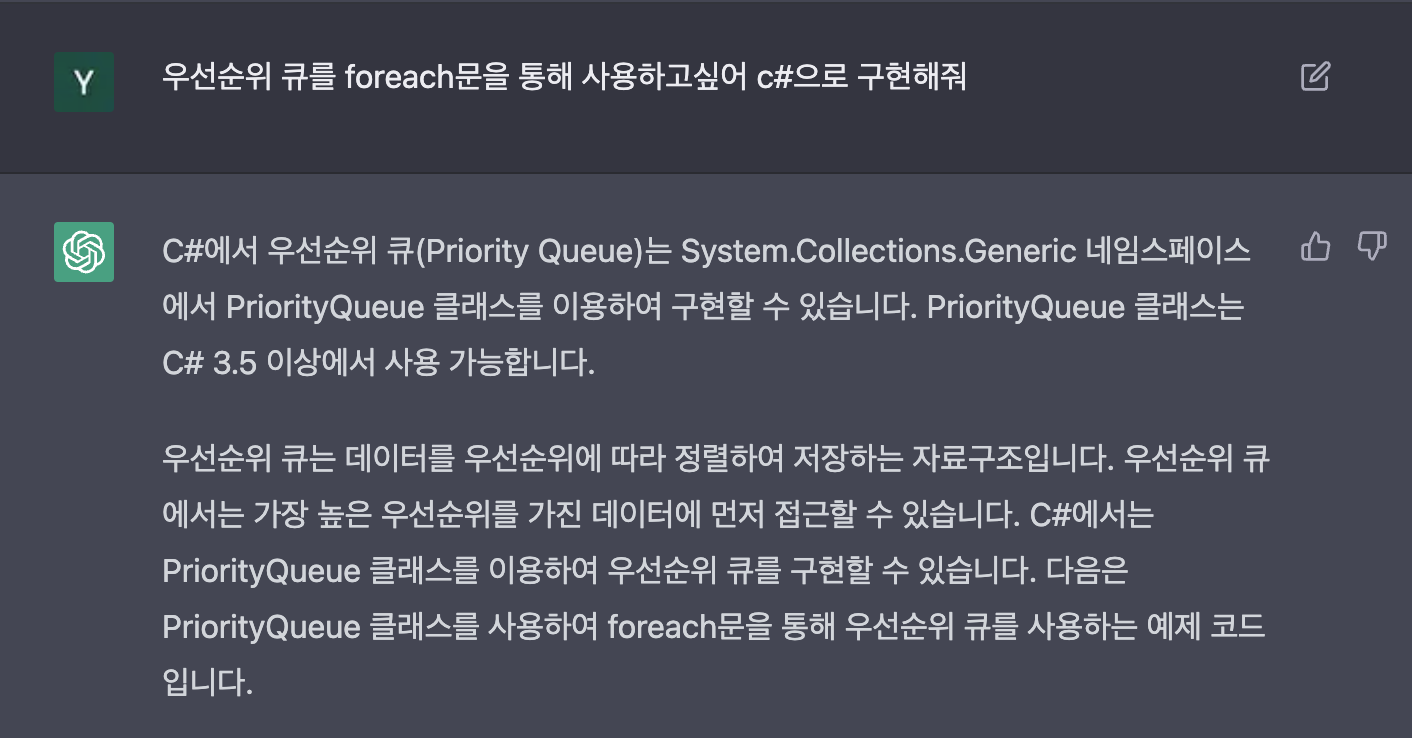1412x738 pixels.
Task: Toggle positive feedback on the answer
Action: tap(1315, 247)
